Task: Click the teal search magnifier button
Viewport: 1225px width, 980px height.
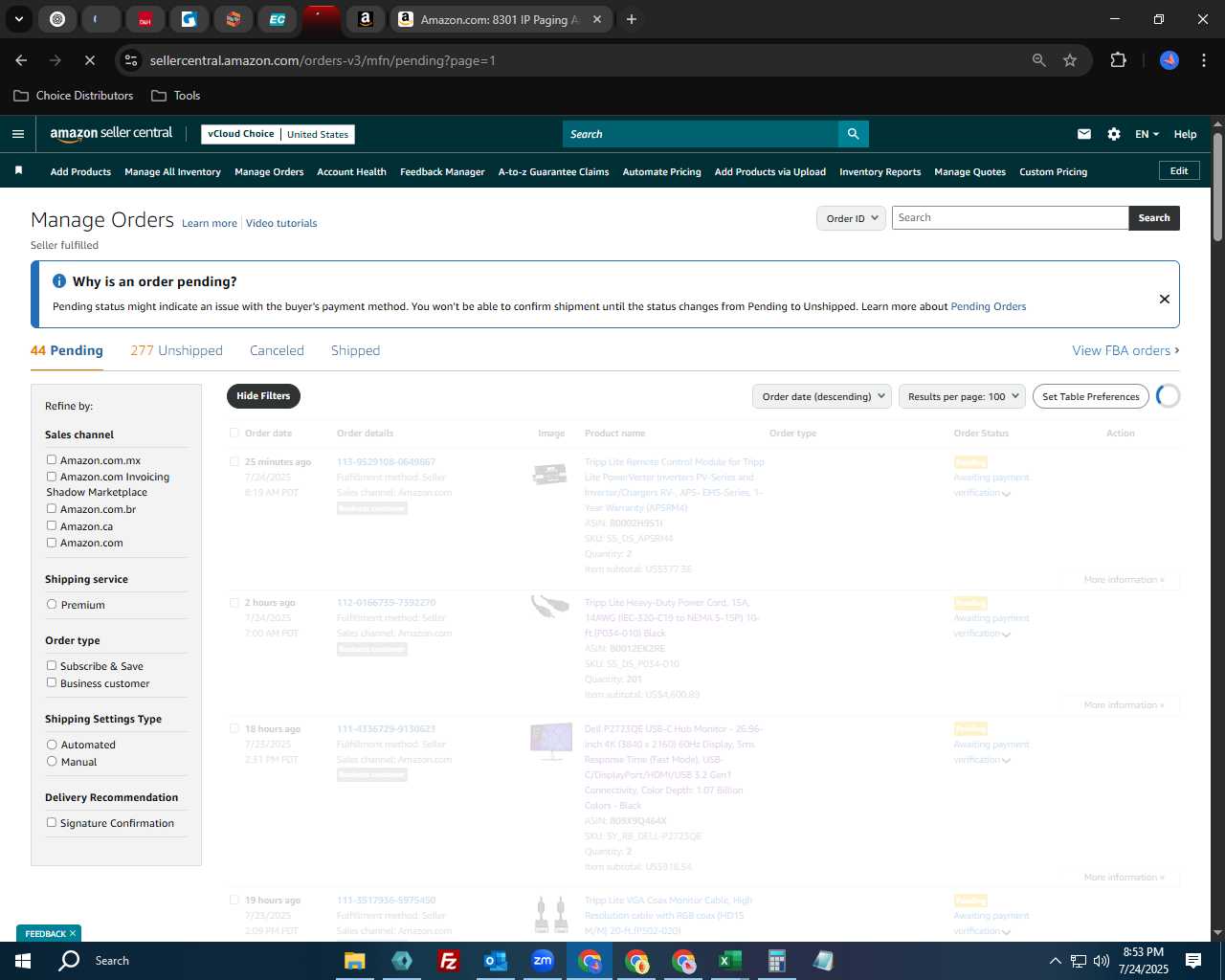Action: [x=853, y=134]
